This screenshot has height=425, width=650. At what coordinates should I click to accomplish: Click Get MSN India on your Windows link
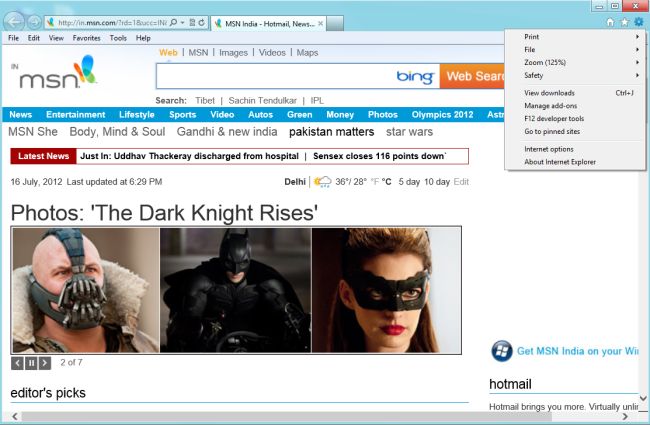[577, 351]
